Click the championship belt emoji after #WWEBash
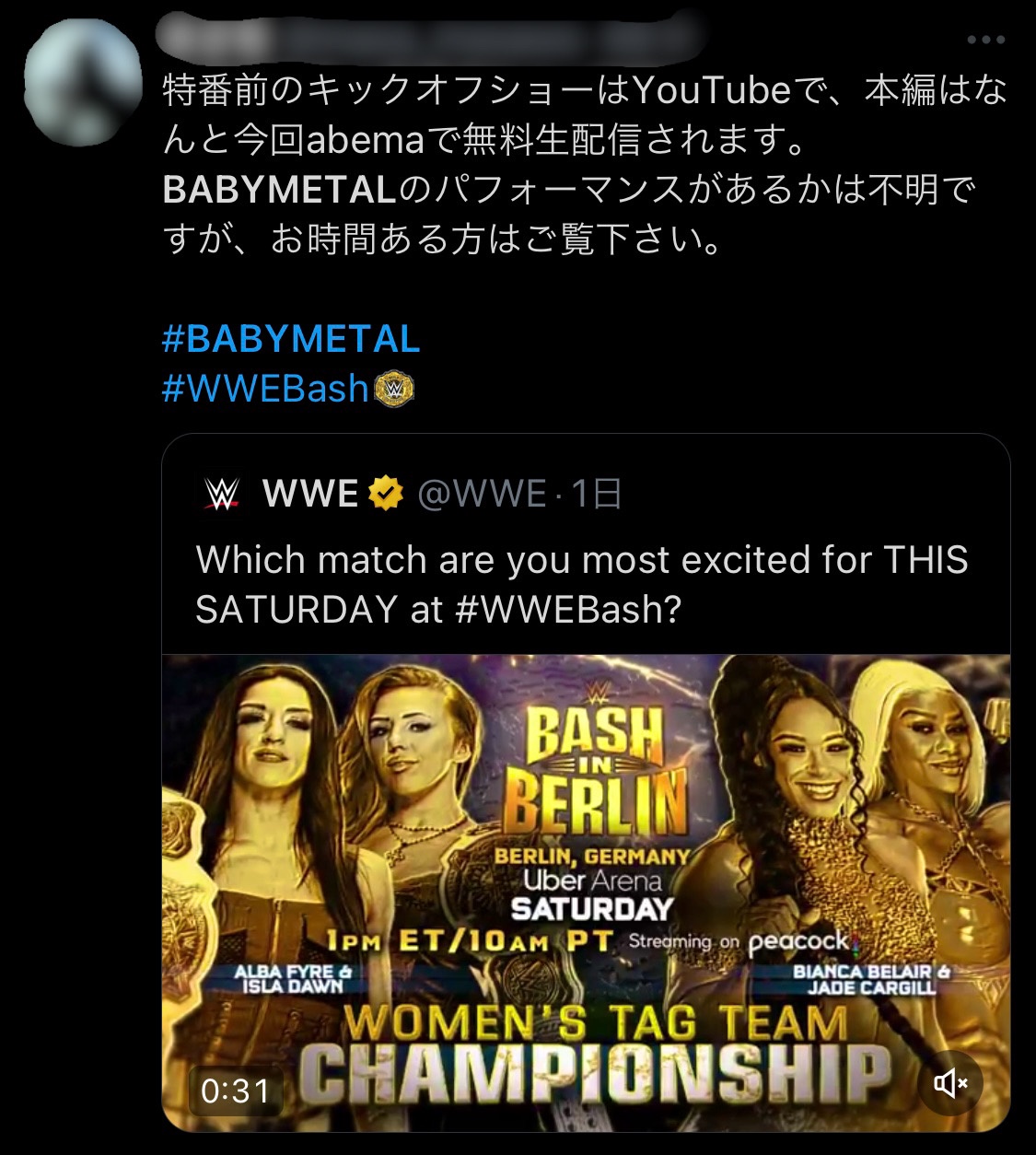1036x1155 pixels. tap(394, 390)
